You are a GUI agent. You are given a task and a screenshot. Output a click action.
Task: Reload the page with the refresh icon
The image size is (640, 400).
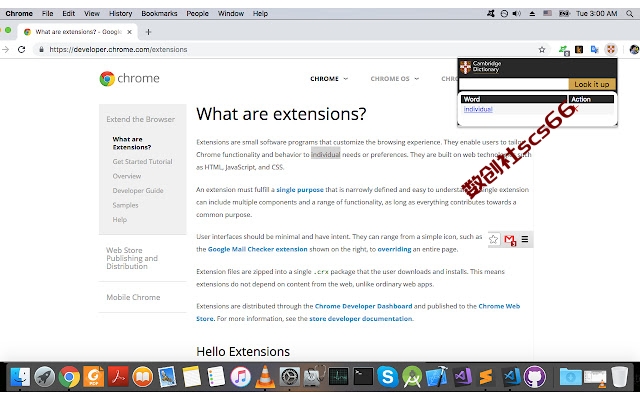coord(22,49)
